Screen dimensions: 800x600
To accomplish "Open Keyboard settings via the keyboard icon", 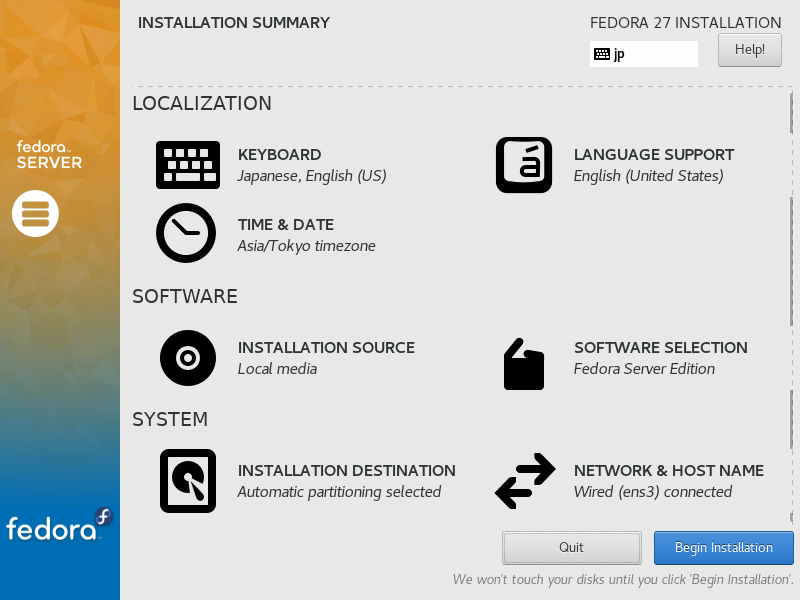I will pos(188,165).
